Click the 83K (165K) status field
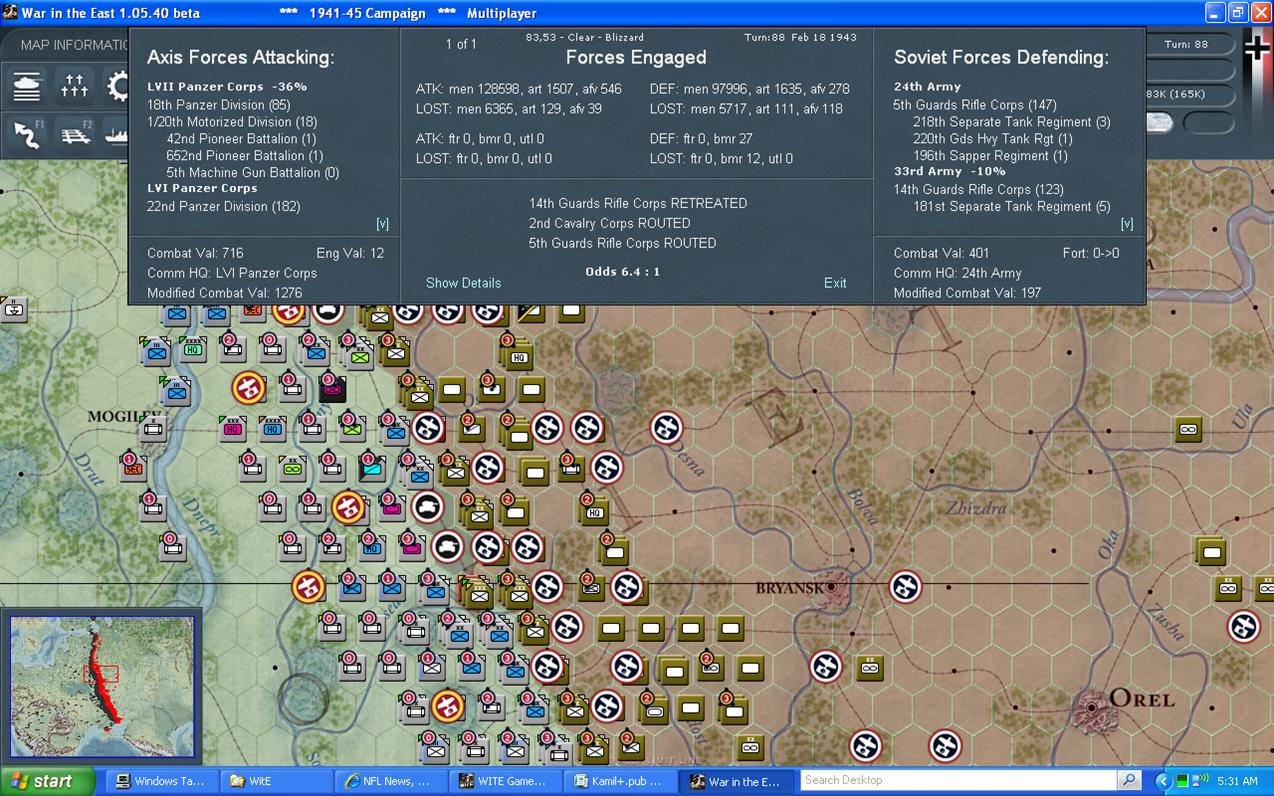This screenshot has height=796, width=1274. click(x=1190, y=94)
